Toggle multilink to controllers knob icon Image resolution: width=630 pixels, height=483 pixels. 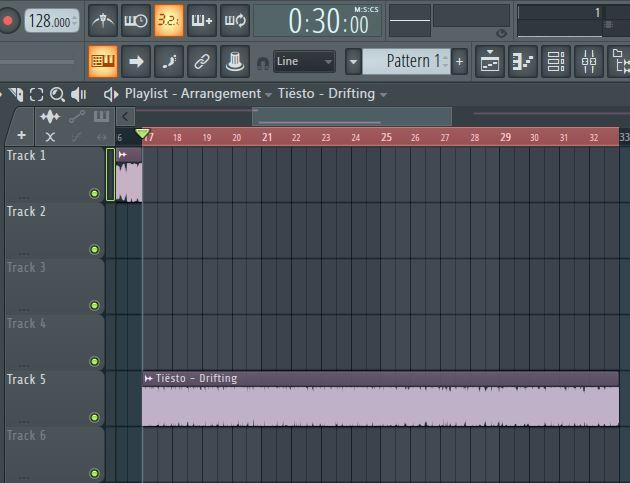pyautogui.click(x=235, y=61)
